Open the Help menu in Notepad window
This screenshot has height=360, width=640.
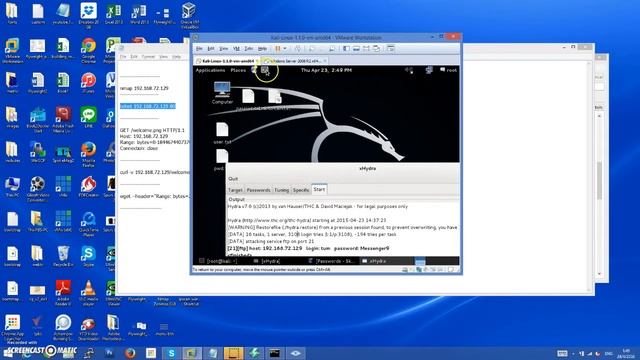pyautogui.click(x=176, y=57)
